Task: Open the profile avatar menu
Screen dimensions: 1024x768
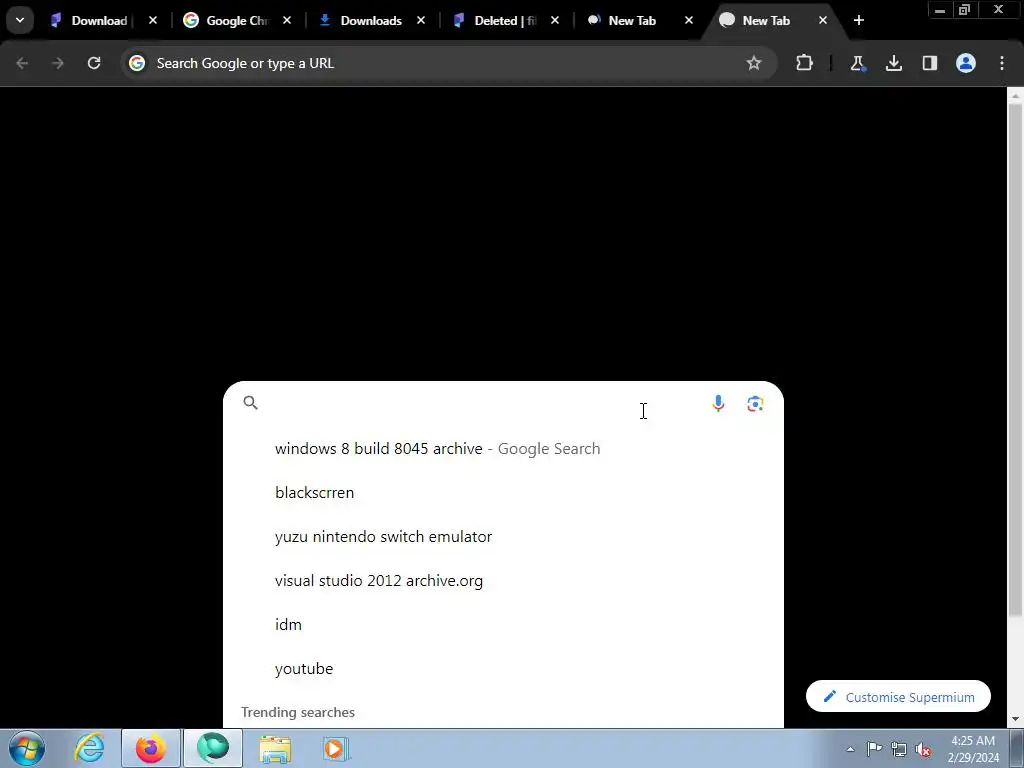Action: tap(966, 63)
